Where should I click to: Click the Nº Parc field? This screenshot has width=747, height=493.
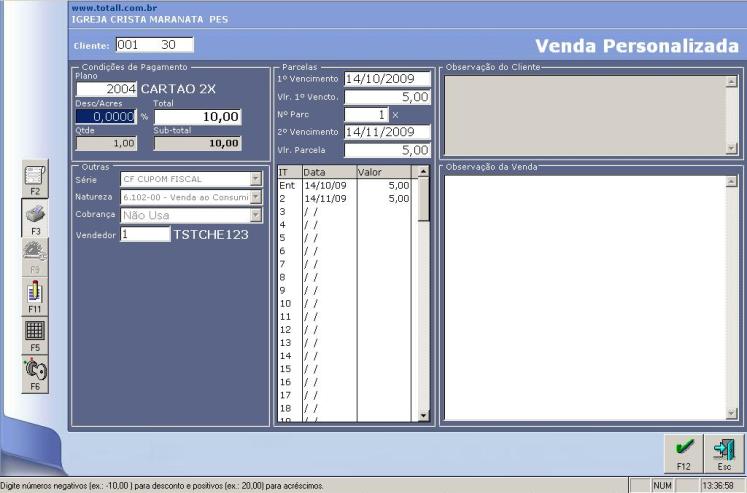pos(366,115)
